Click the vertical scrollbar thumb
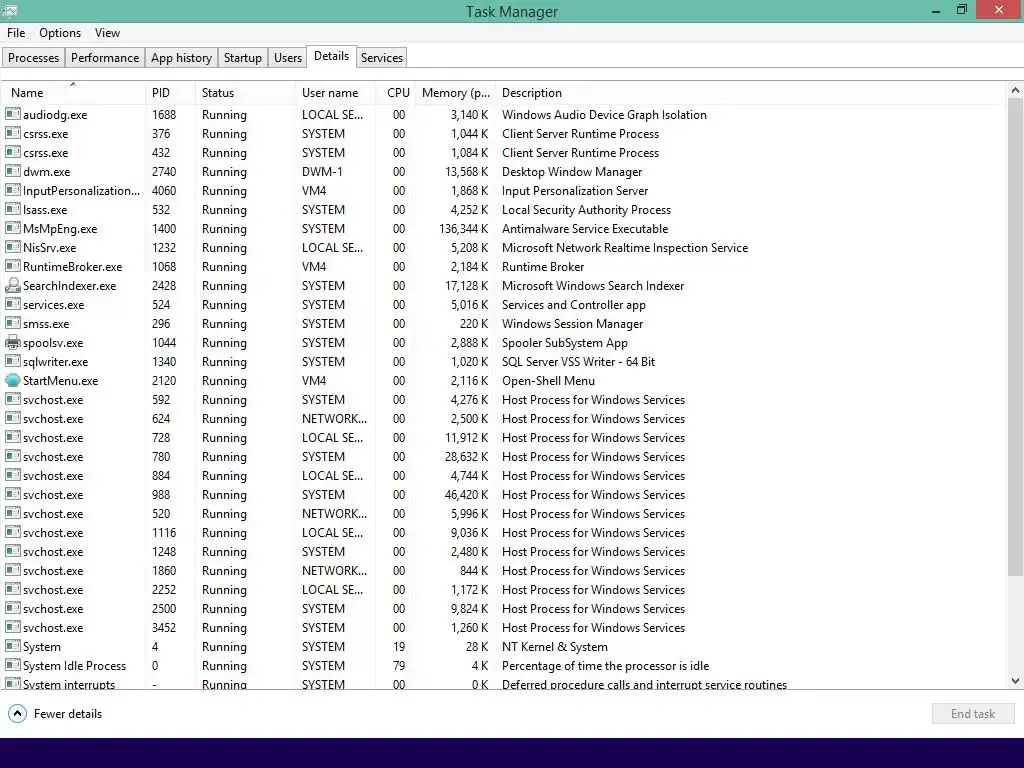 pos(1015,337)
